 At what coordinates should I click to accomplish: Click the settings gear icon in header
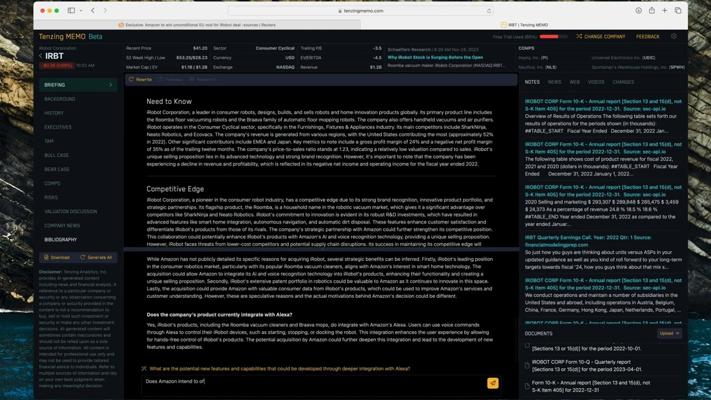674,36
